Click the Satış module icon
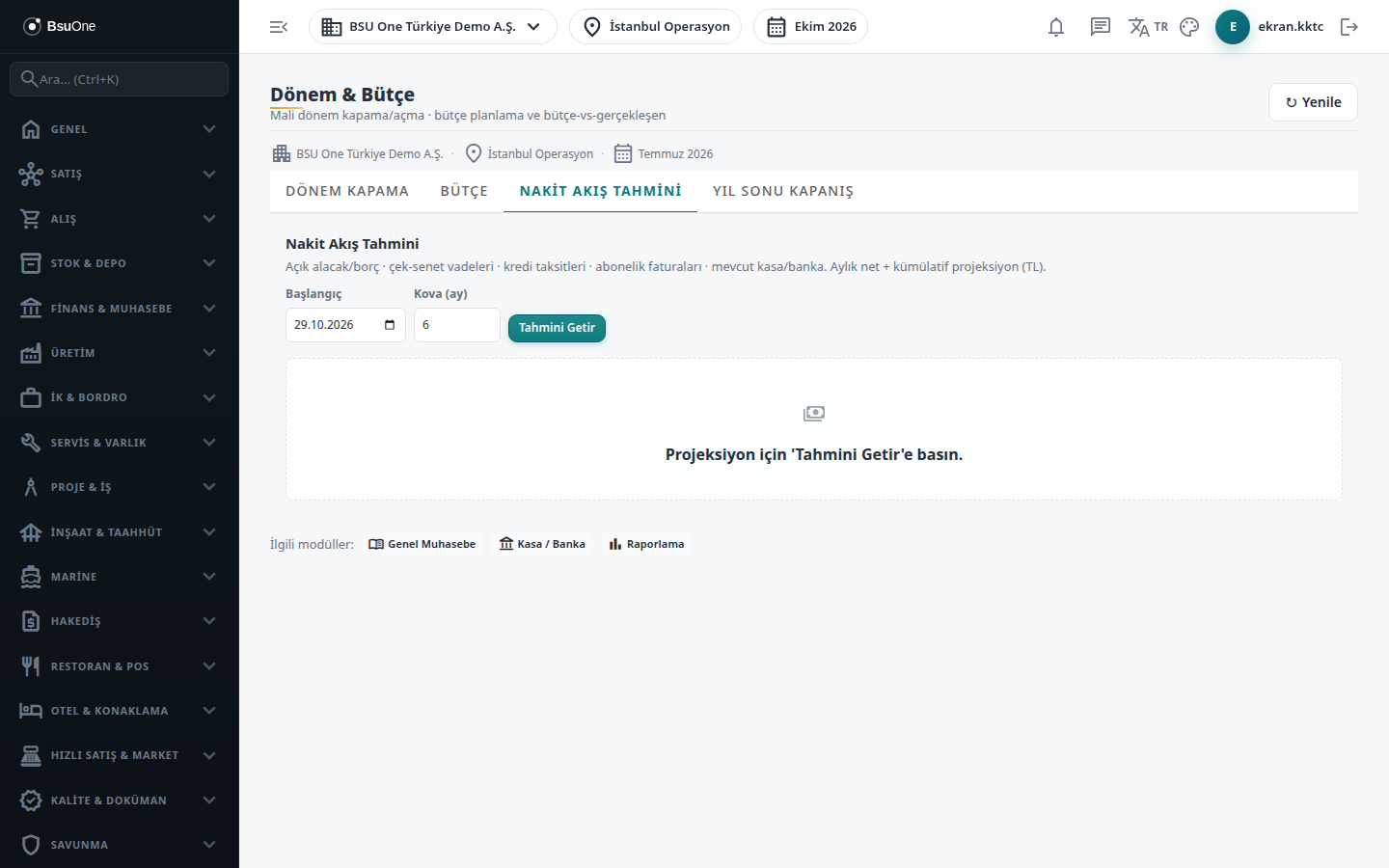The height and width of the screenshot is (868, 1389). pyautogui.click(x=31, y=174)
